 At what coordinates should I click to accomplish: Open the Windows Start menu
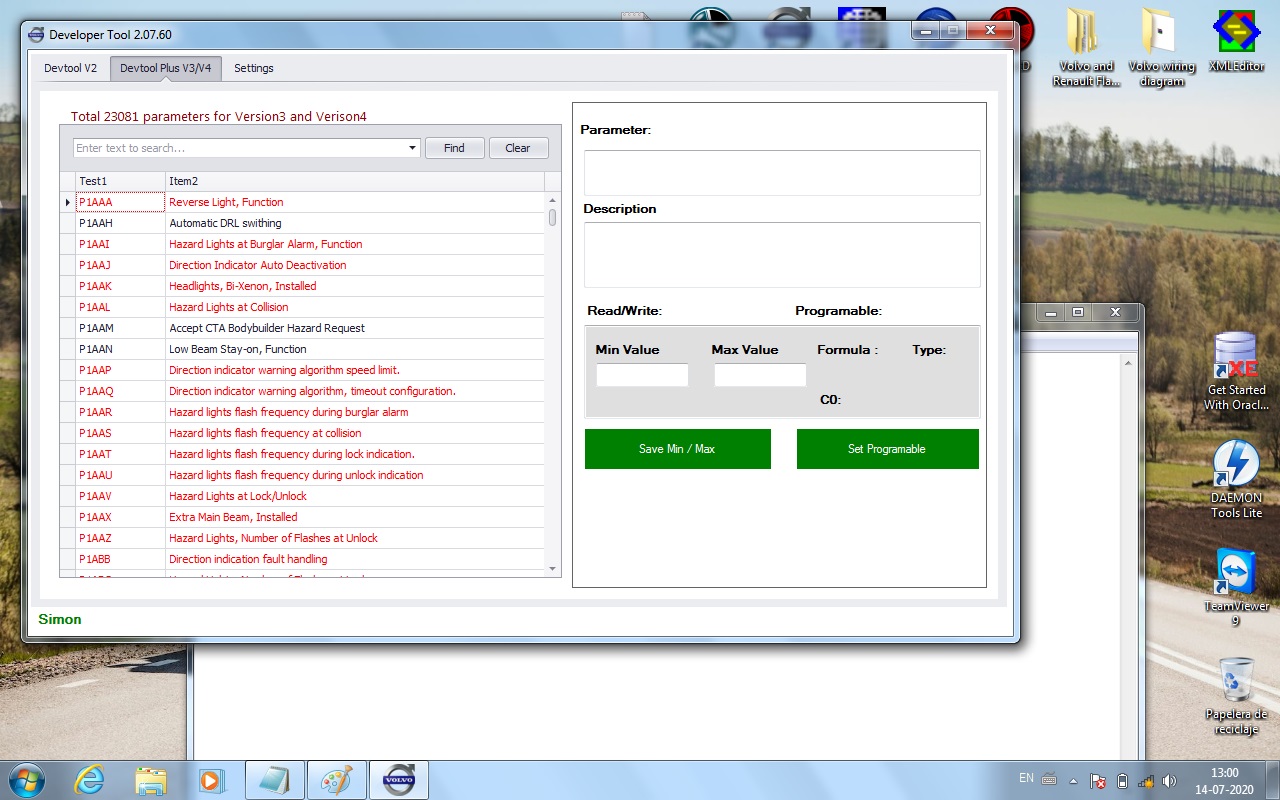(26, 779)
